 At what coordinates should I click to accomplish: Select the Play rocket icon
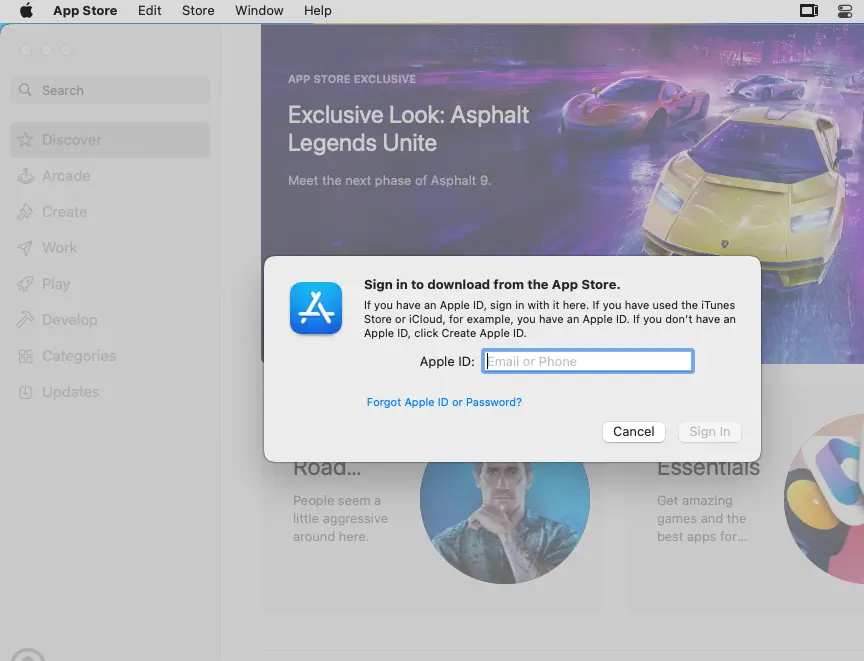[25, 284]
